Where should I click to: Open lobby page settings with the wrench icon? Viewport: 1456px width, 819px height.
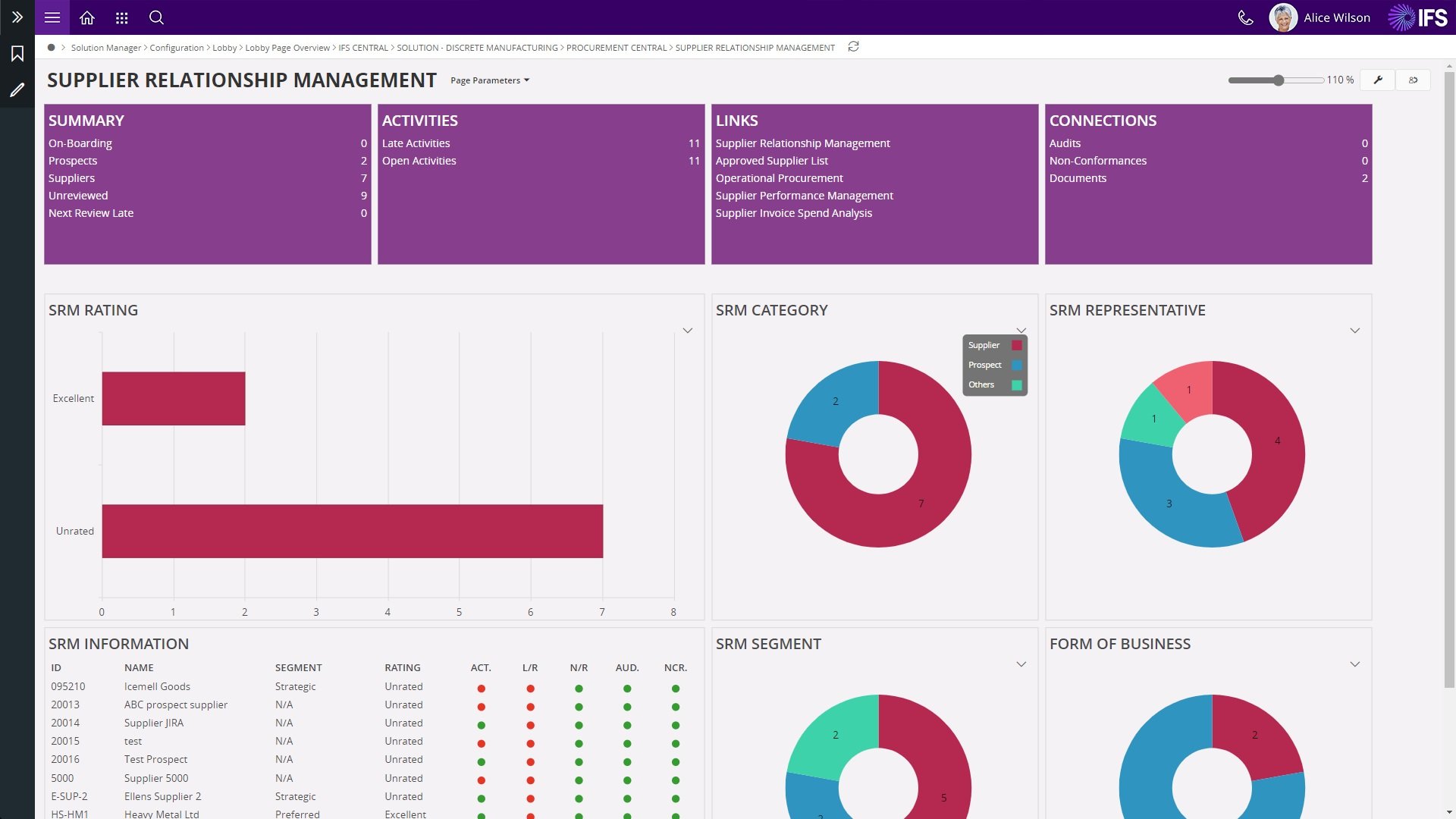pyautogui.click(x=1378, y=80)
